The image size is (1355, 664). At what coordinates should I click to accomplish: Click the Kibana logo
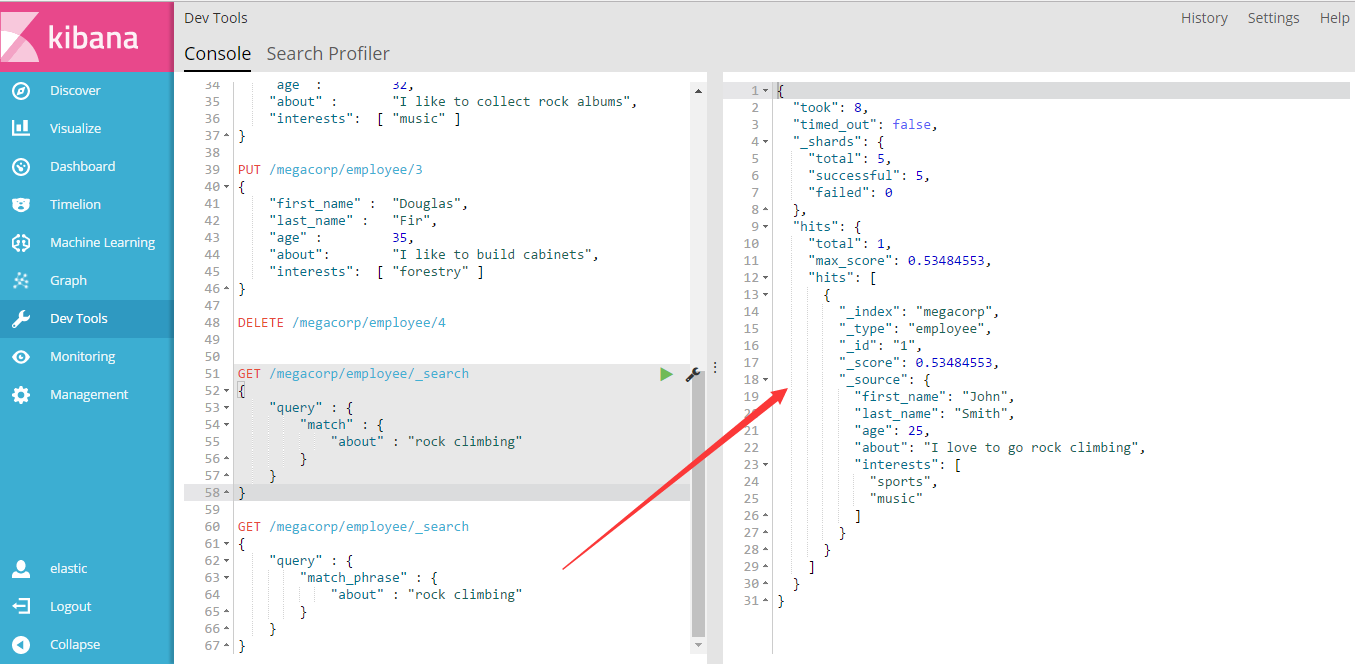coord(86,36)
